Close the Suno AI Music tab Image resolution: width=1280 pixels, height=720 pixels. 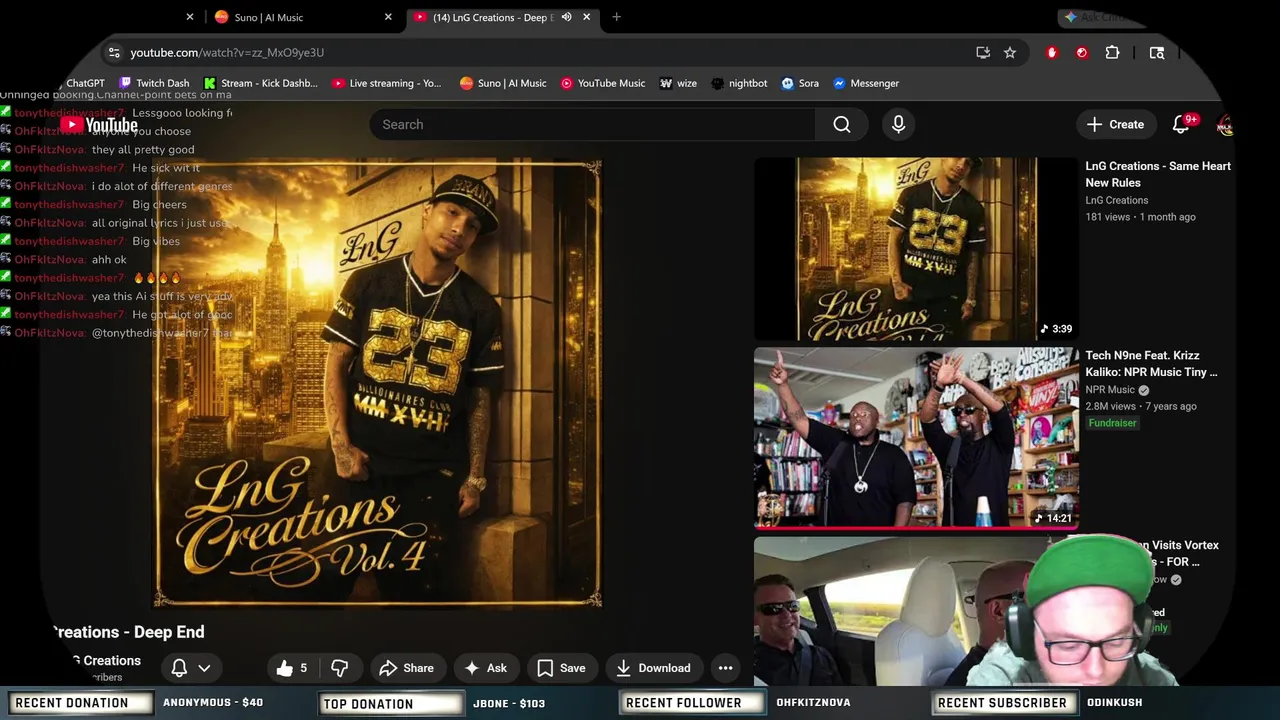tap(388, 17)
